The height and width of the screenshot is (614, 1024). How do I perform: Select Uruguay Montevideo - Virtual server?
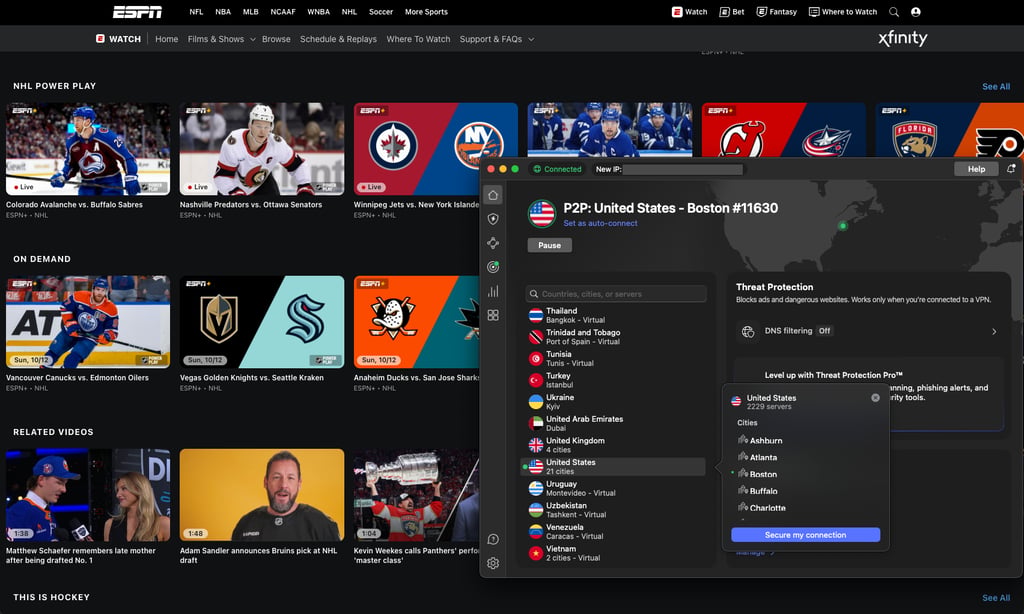(x=614, y=489)
